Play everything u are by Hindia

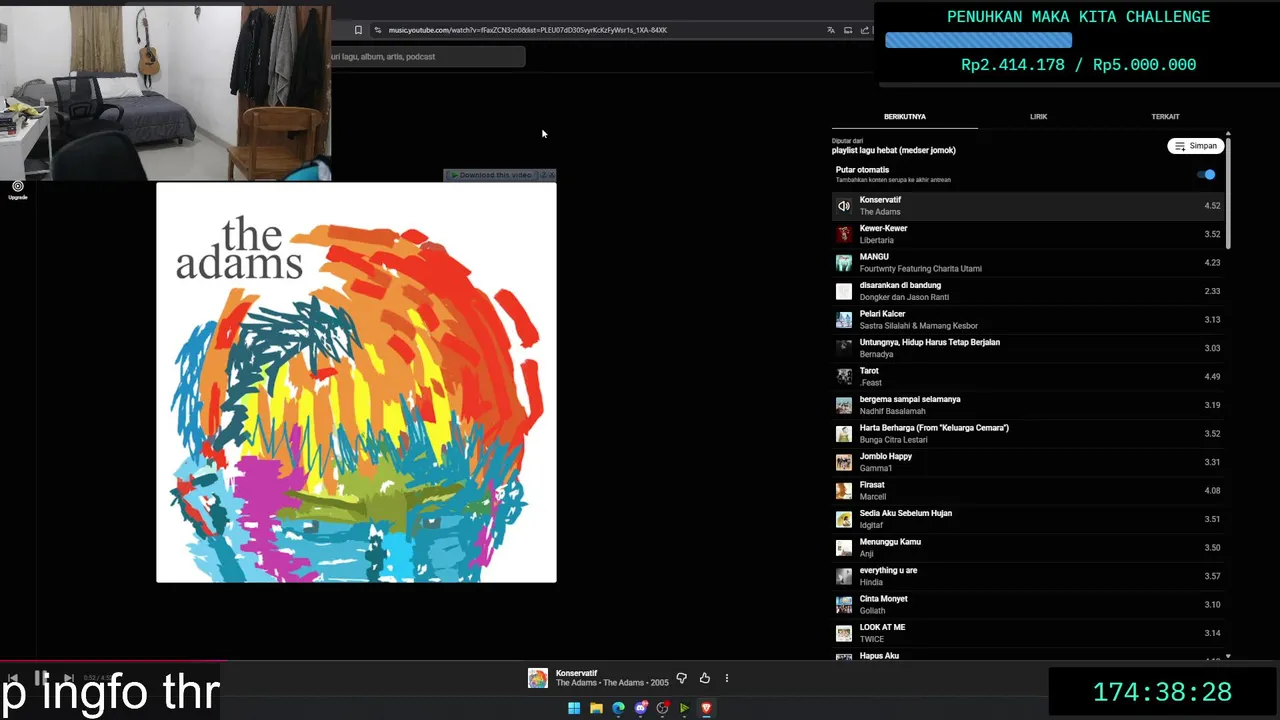(1030, 576)
